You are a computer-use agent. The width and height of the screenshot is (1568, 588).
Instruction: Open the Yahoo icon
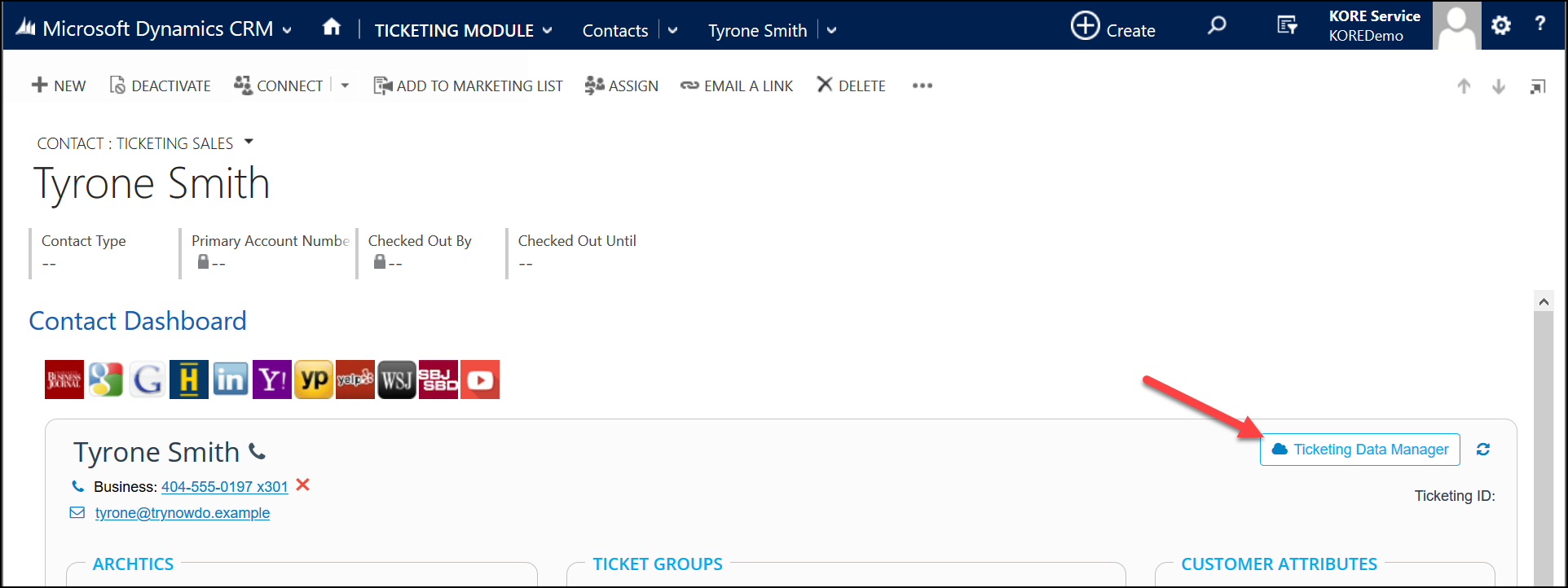pos(272,380)
